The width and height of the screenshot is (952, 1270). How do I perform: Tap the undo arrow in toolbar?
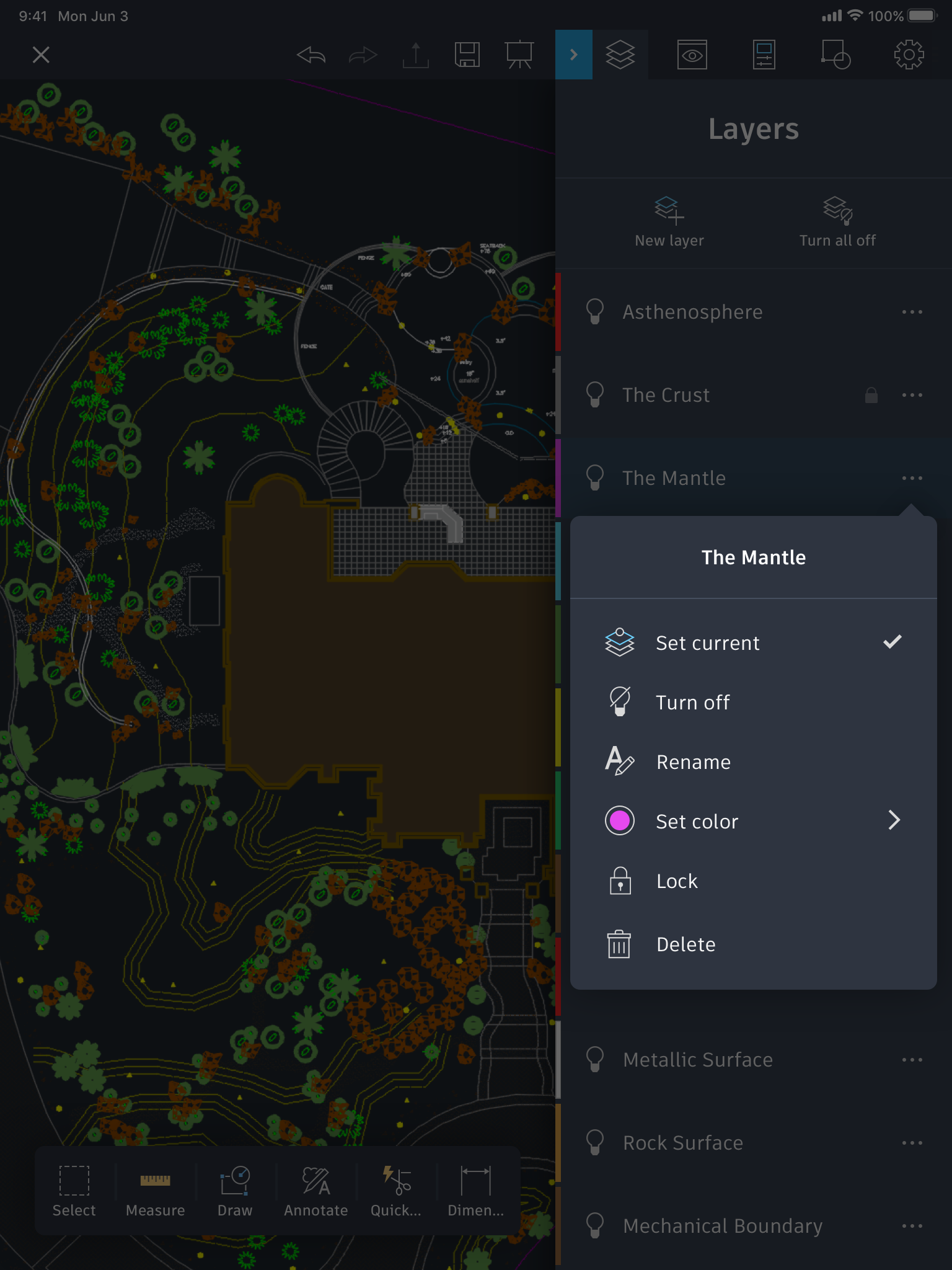coord(311,55)
